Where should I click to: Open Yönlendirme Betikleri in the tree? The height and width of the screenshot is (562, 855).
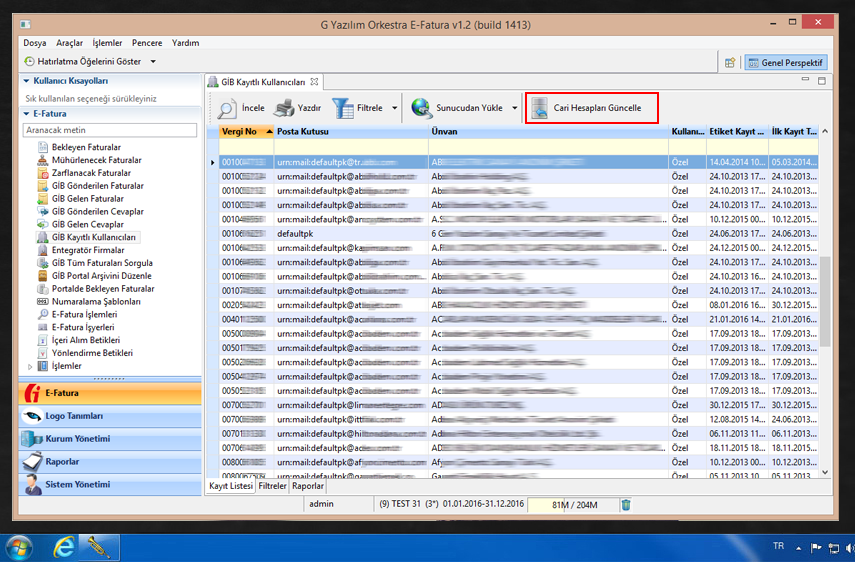[x=92, y=353]
